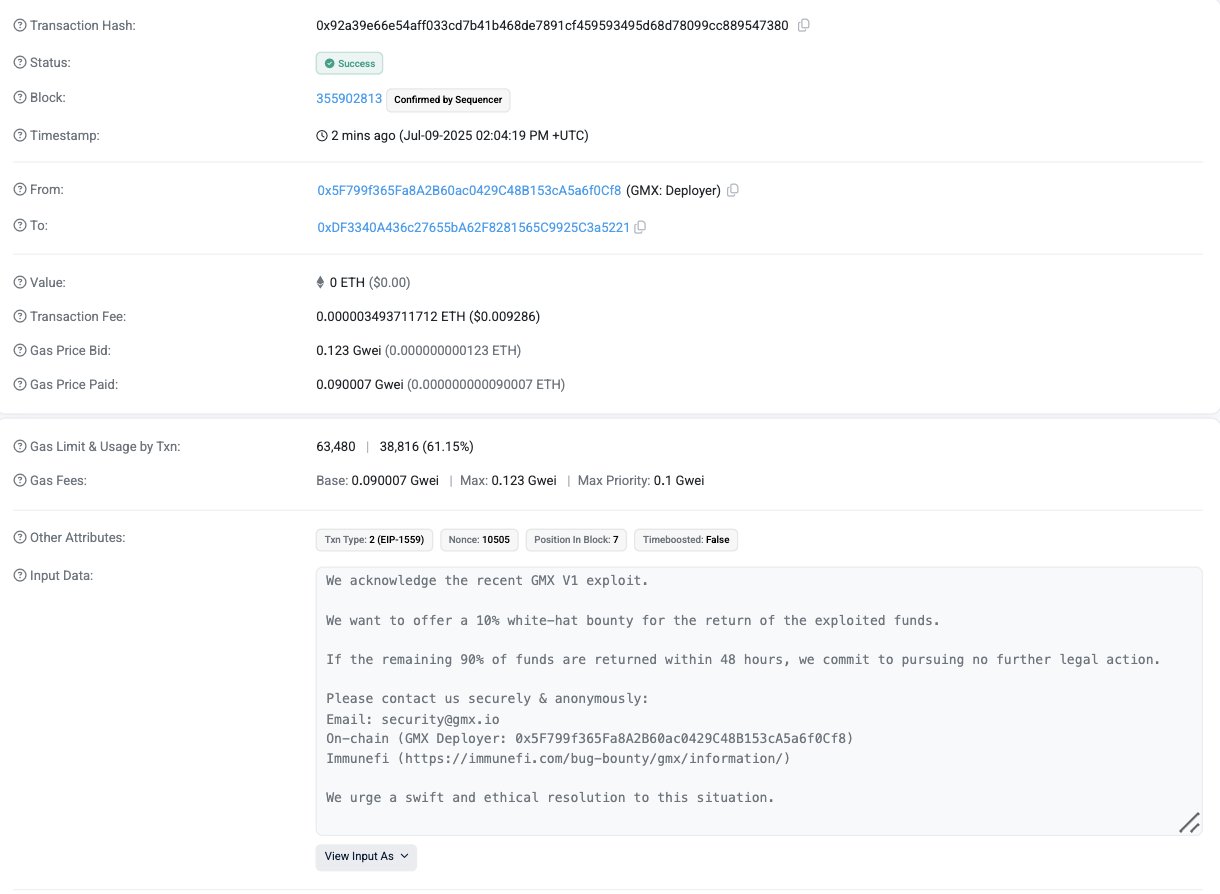This screenshot has width=1220, height=894.
Task: Open the View Input As dropdown
Action: pos(366,857)
